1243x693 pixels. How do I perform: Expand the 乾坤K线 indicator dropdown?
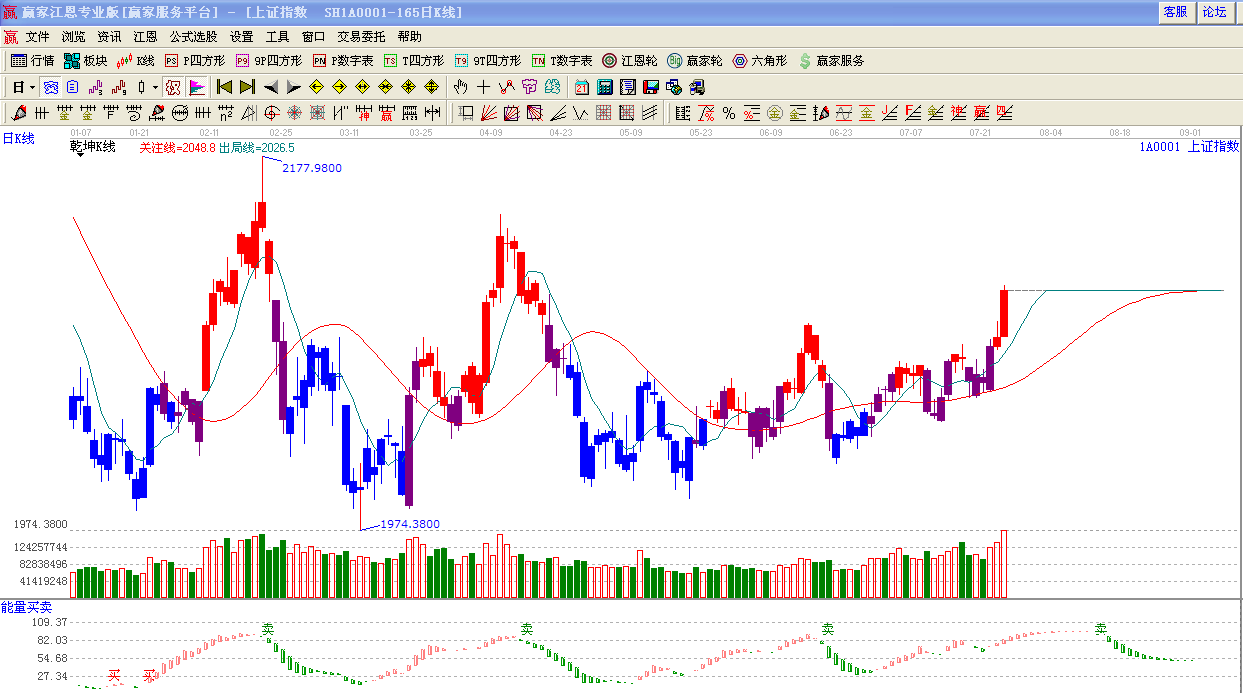point(78,155)
